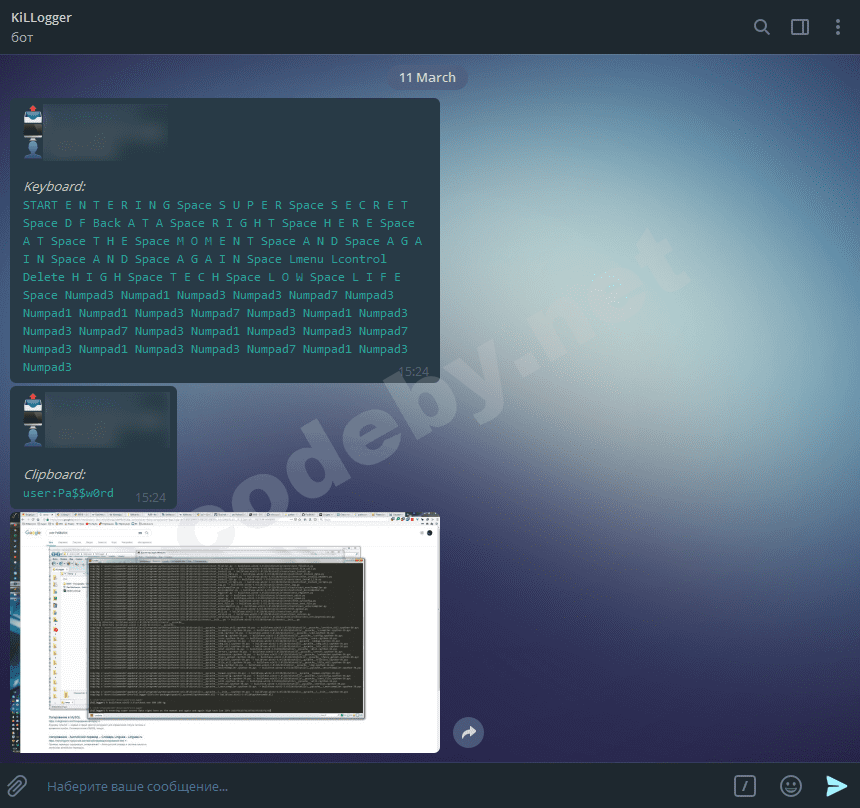Open the emoji picker smiley icon
860x808 pixels.
point(790,786)
